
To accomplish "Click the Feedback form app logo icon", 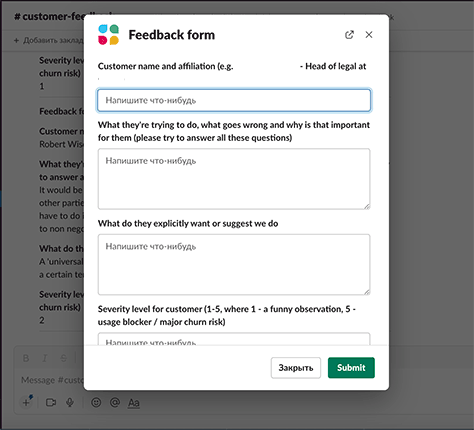I will [108, 35].
